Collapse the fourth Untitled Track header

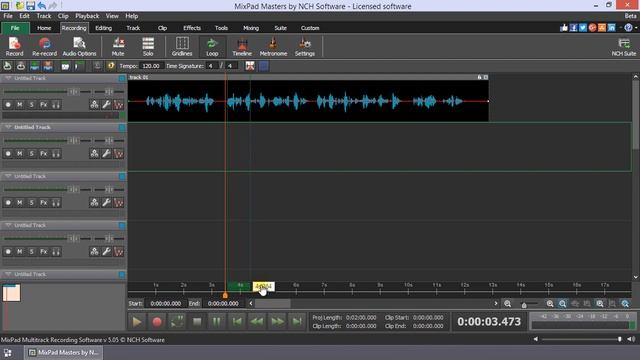(8, 225)
